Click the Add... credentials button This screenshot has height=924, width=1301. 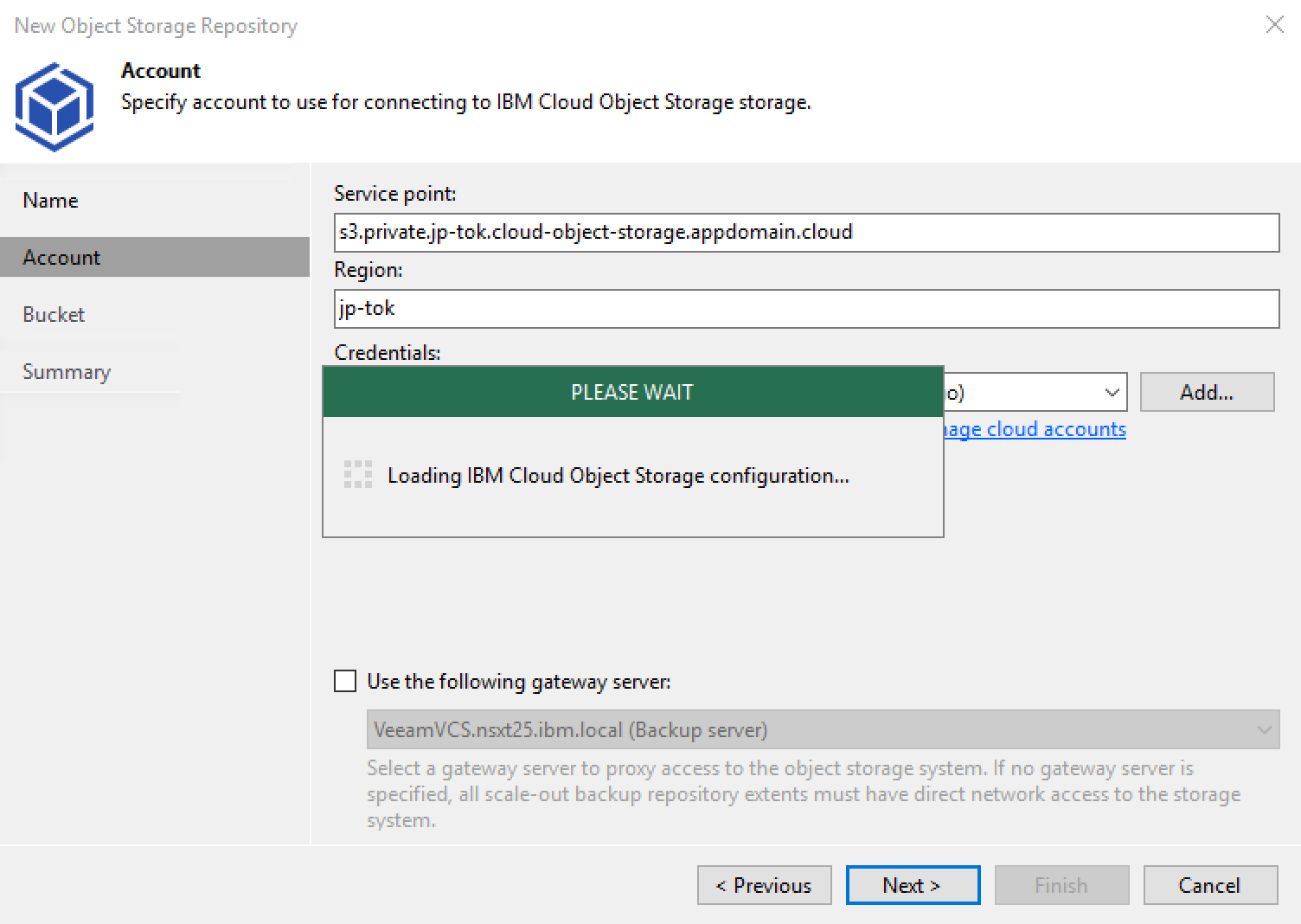click(1206, 393)
